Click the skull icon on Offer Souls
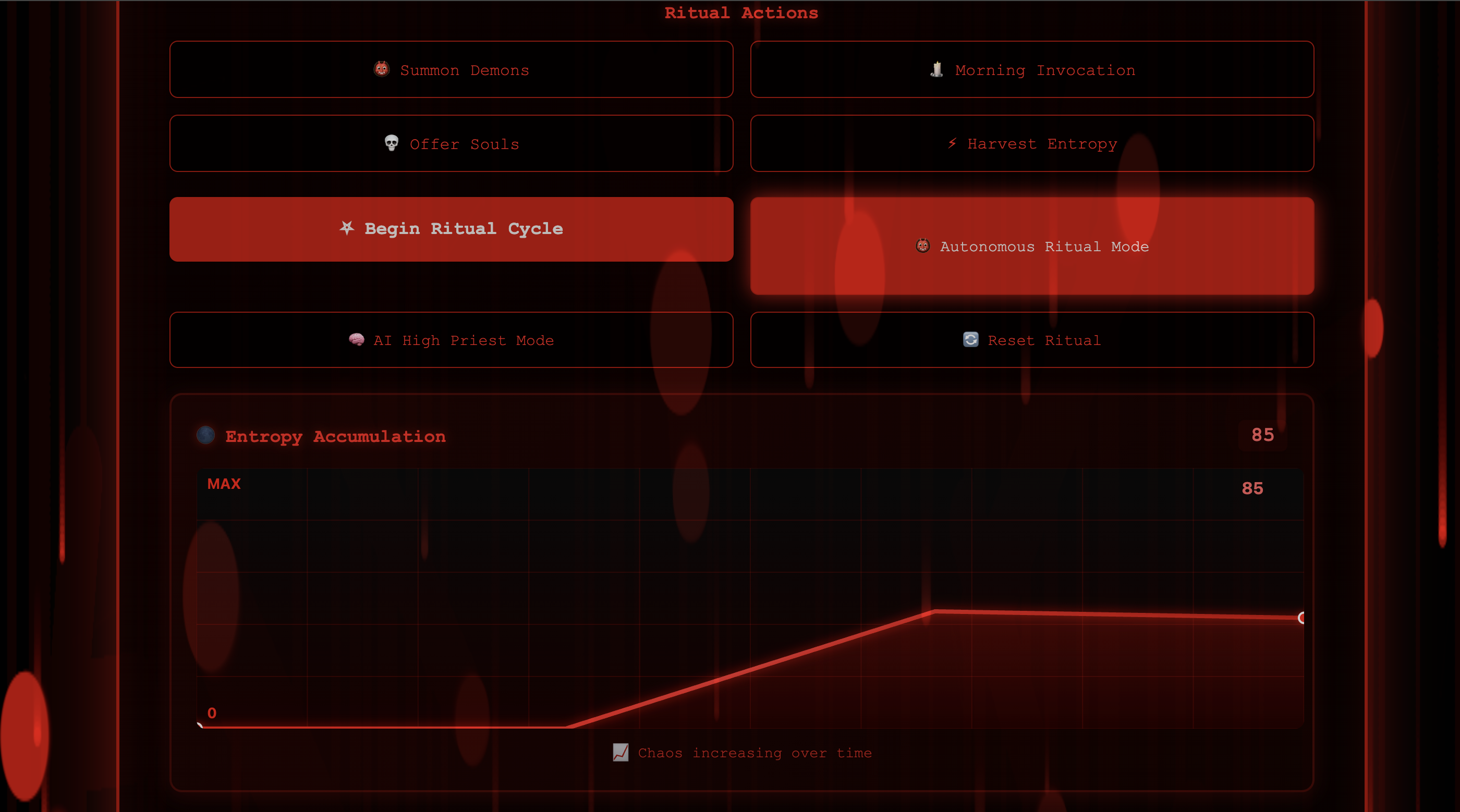Image resolution: width=1460 pixels, height=812 pixels. coord(391,143)
